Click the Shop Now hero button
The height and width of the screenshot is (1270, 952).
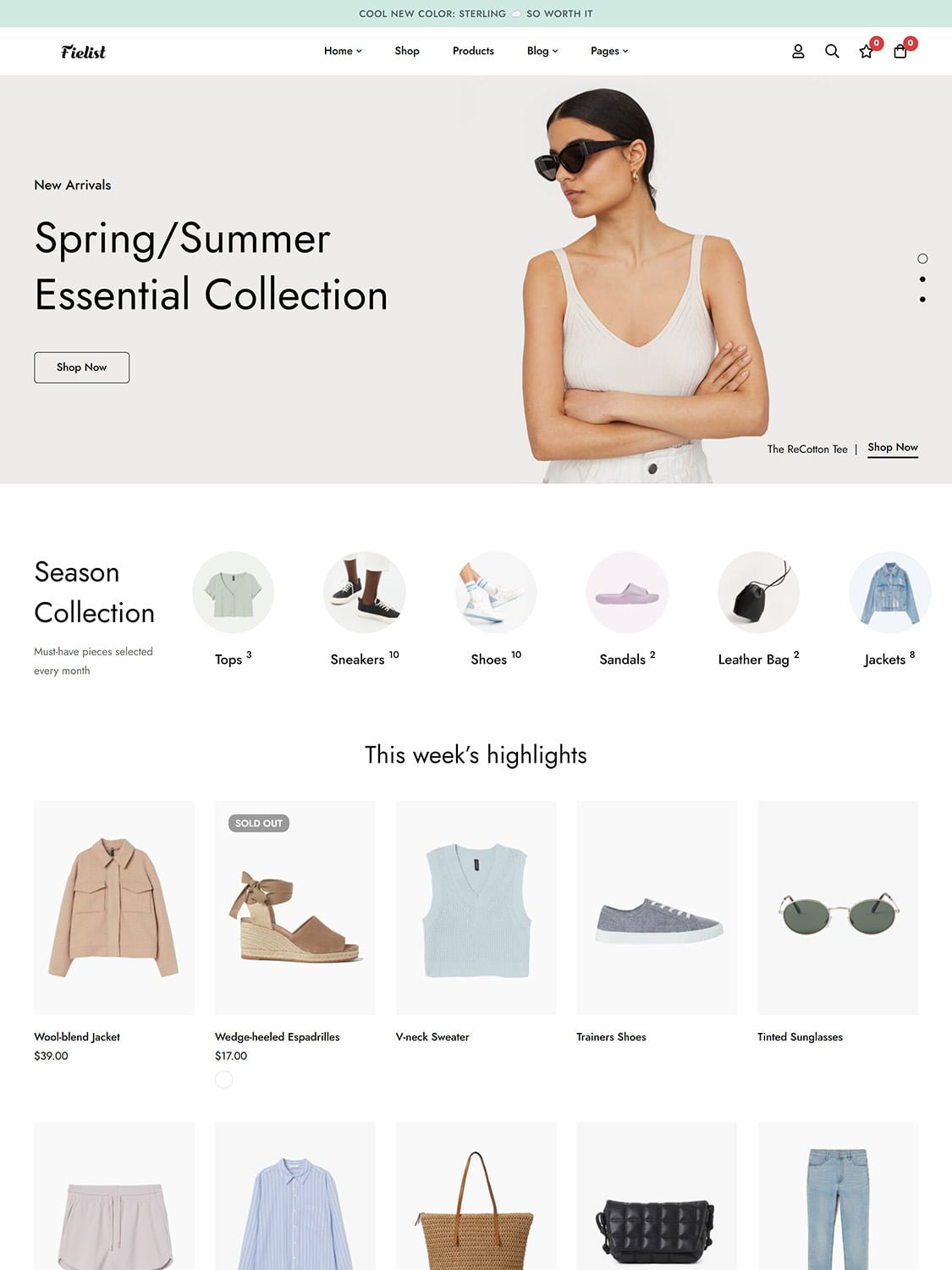pyautogui.click(x=82, y=367)
